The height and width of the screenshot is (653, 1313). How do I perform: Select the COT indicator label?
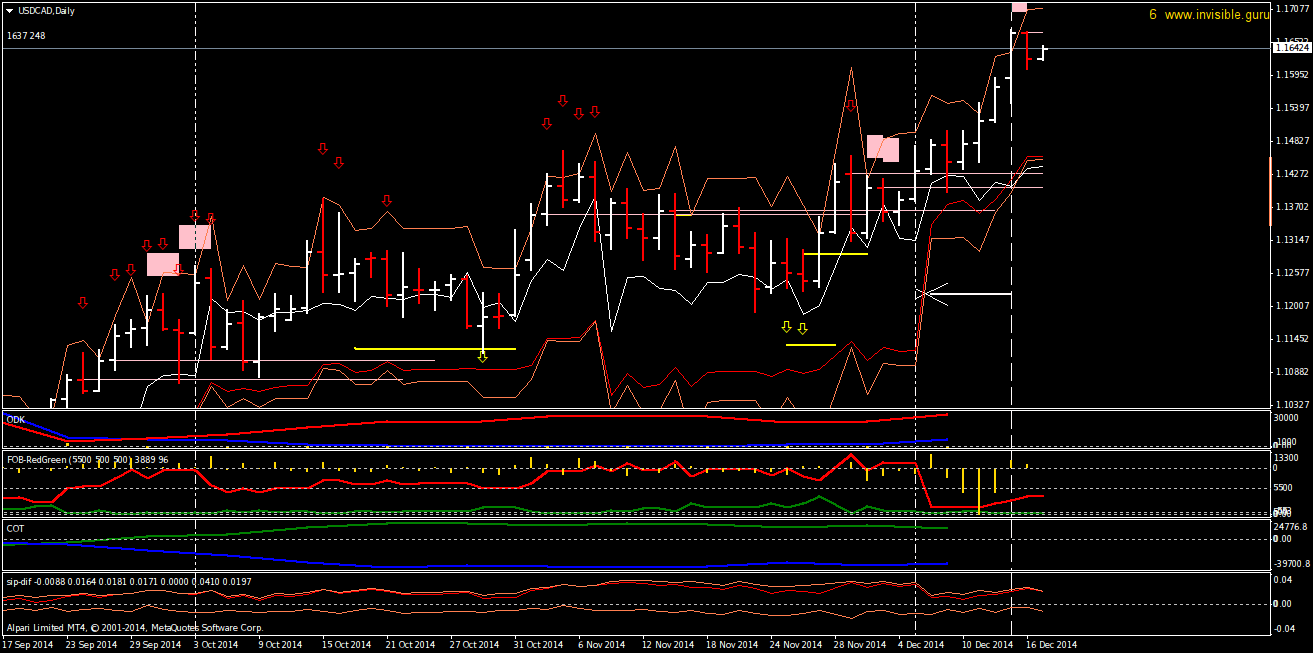coord(15,527)
